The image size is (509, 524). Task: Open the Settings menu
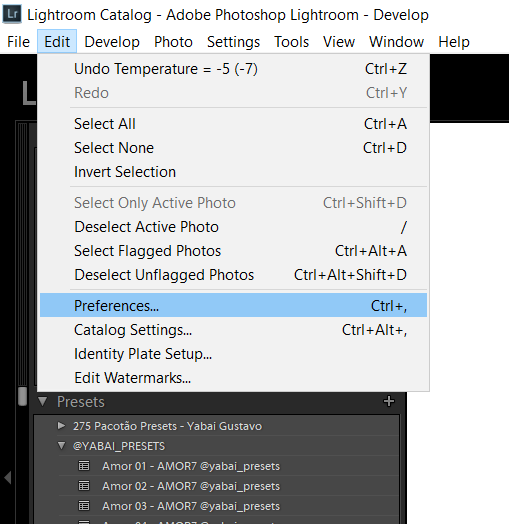[233, 42]
